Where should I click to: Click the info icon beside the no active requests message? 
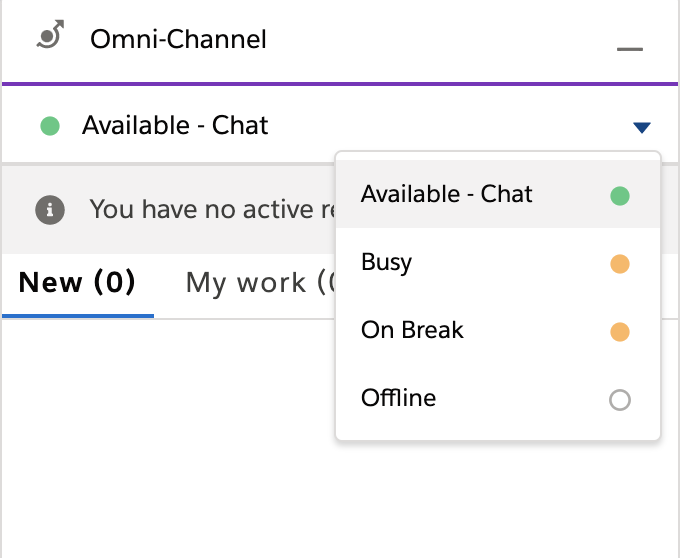click(50, 210)
